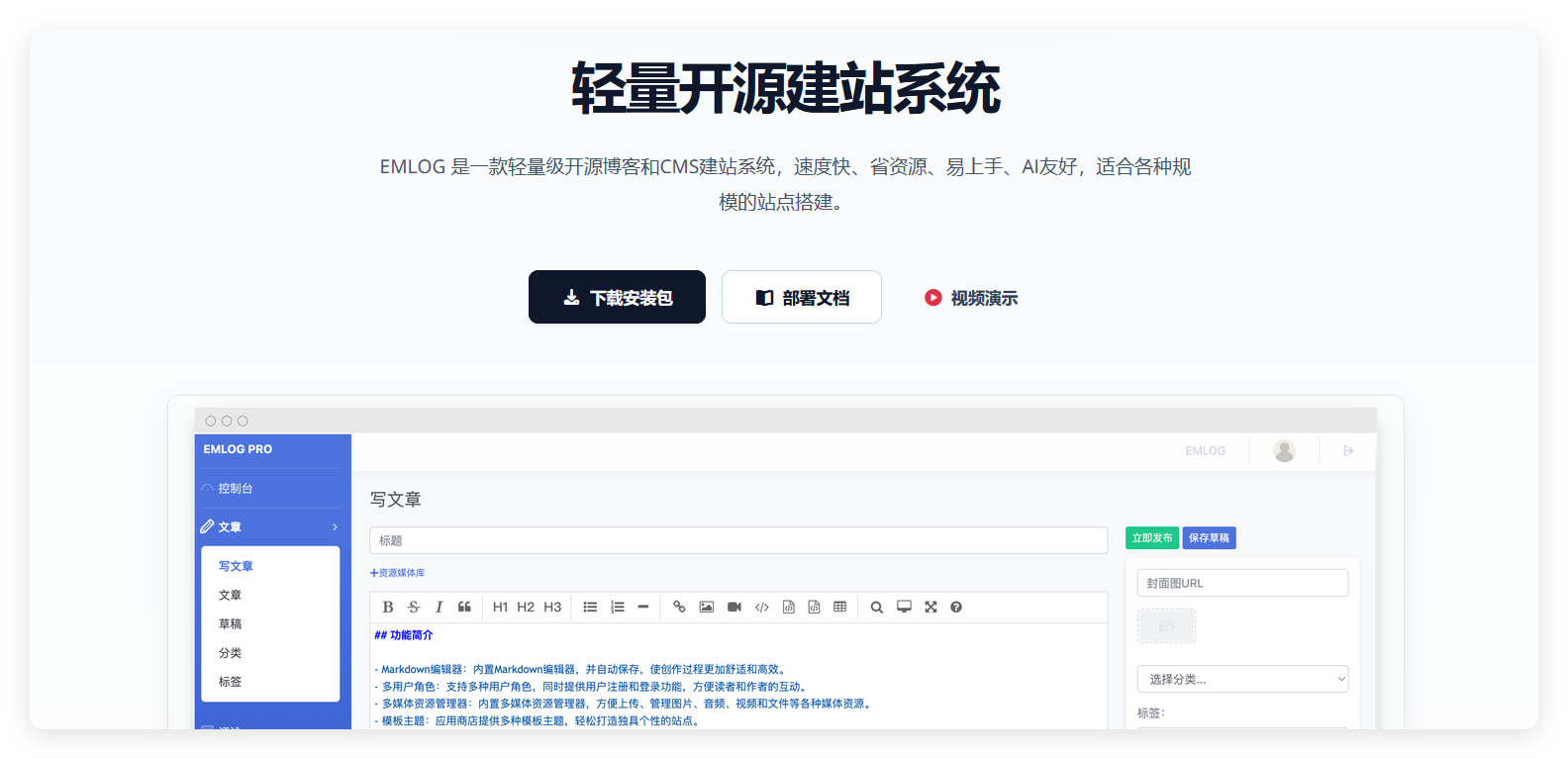The image size is (1568, 759).
Task: Select 标签 in the sidebar submenu
Action: [230, 682]
